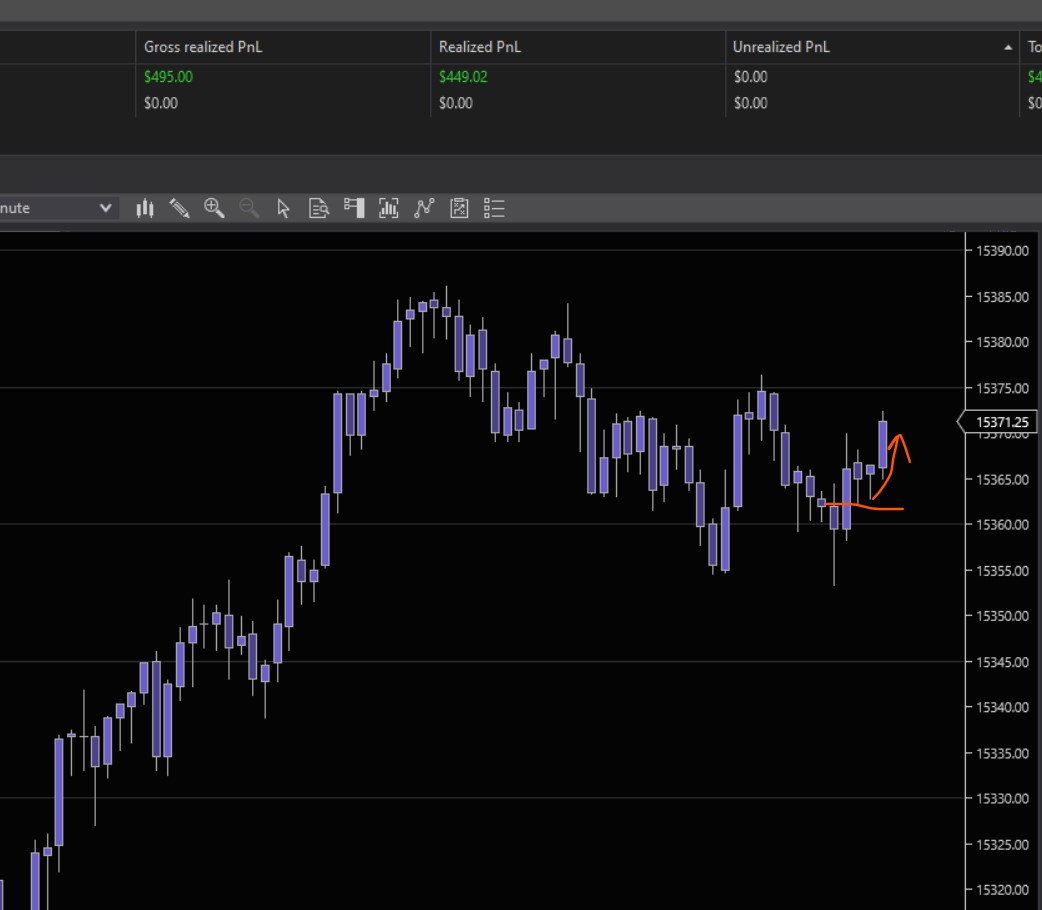Select the $495.00 gross realized cell
The width and height of the screenshot is (1042, 910).
[168, 77]
